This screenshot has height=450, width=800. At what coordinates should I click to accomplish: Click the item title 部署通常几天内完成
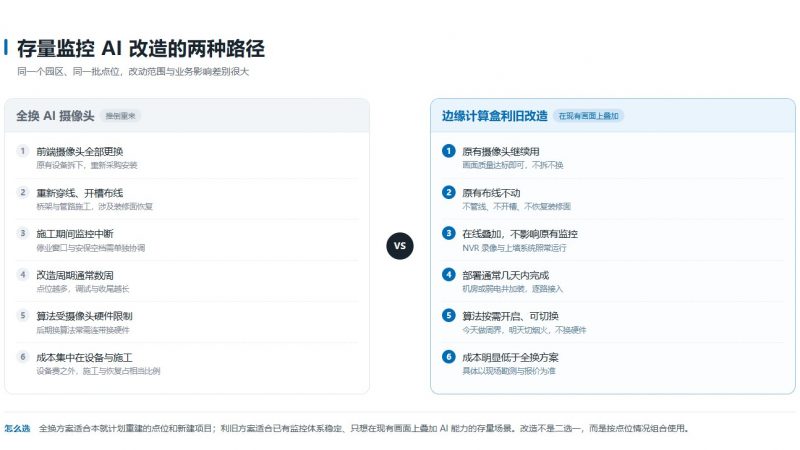(x=506, y=276)
